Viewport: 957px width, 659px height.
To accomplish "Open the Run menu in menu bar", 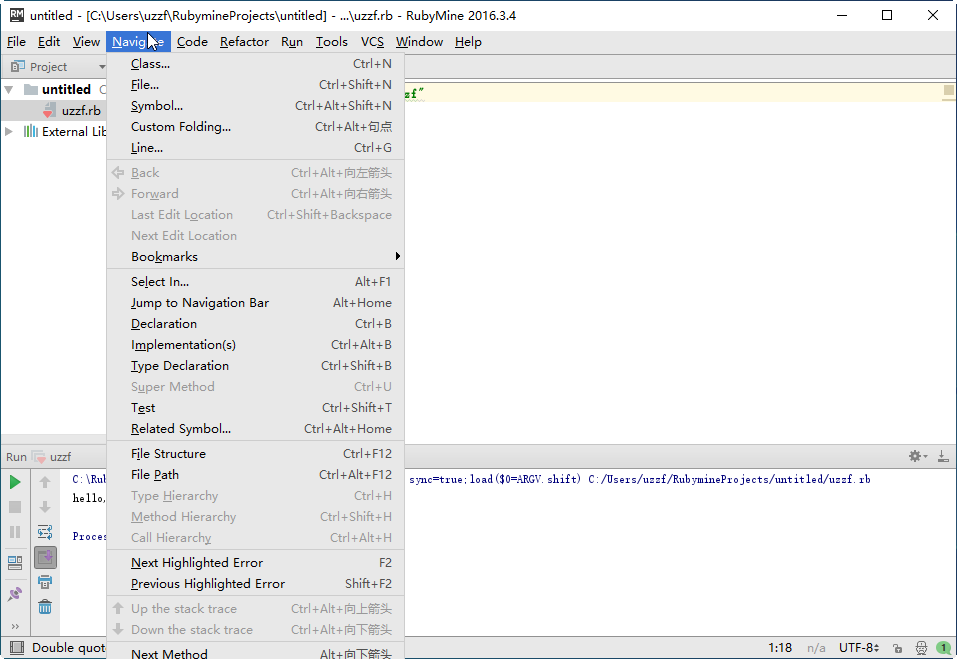I will coord(292,41).
